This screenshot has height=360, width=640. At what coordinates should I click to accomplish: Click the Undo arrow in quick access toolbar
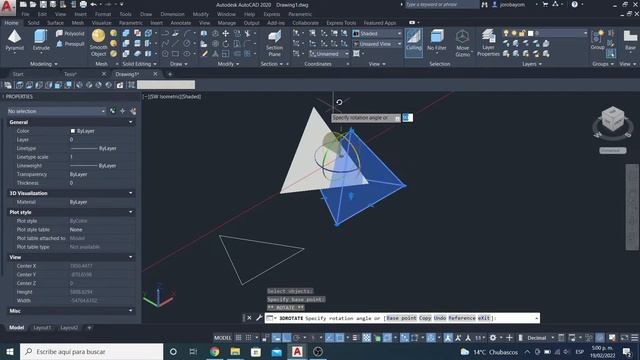pyautogui.click(x=93, y=4)
